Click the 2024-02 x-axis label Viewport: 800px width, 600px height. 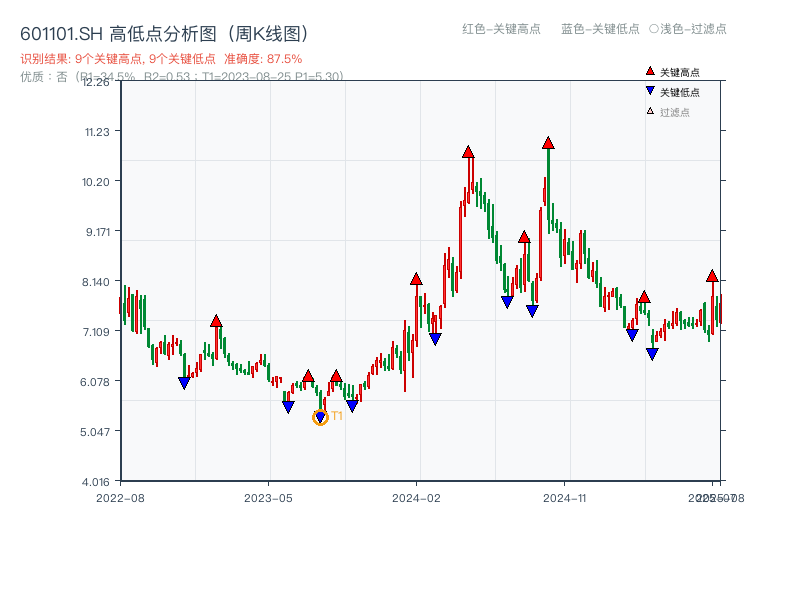(x=416, y=498)
